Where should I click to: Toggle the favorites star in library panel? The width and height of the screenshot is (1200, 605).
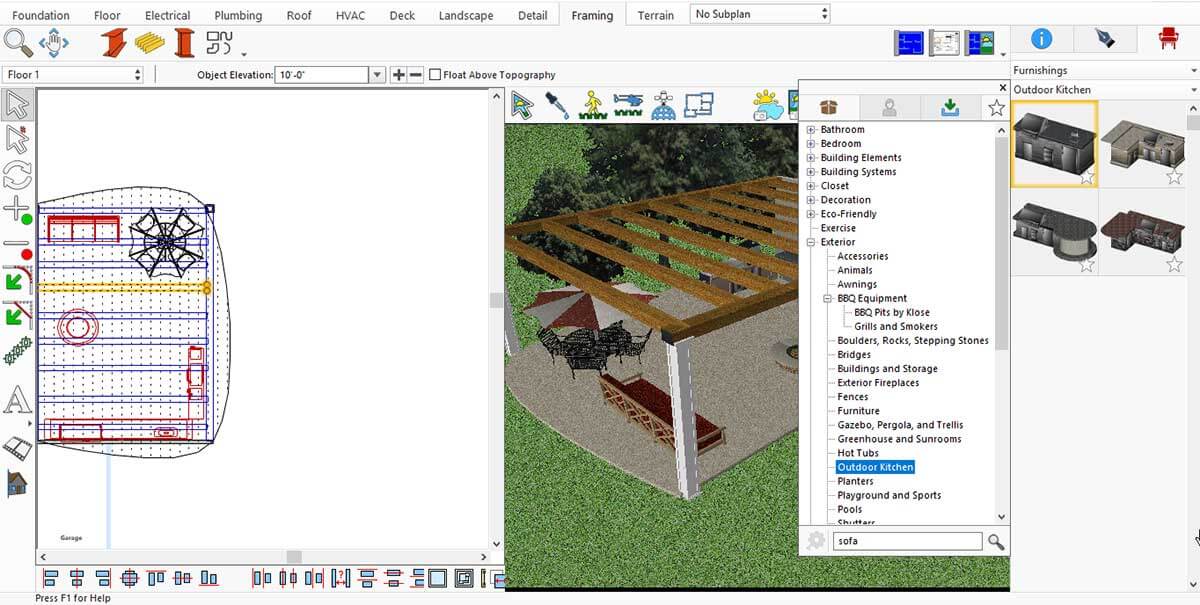coord(996,108)
